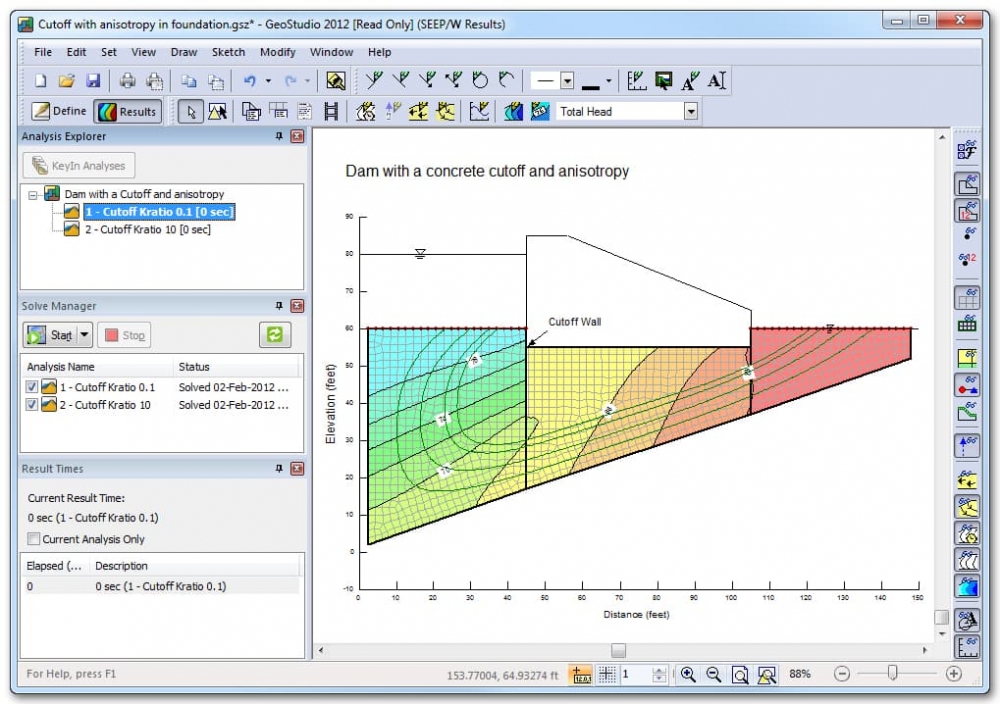Viewport: 1000px width, 704px height.
Task: Click the film strip animation icon
Action: click(330, 112)
